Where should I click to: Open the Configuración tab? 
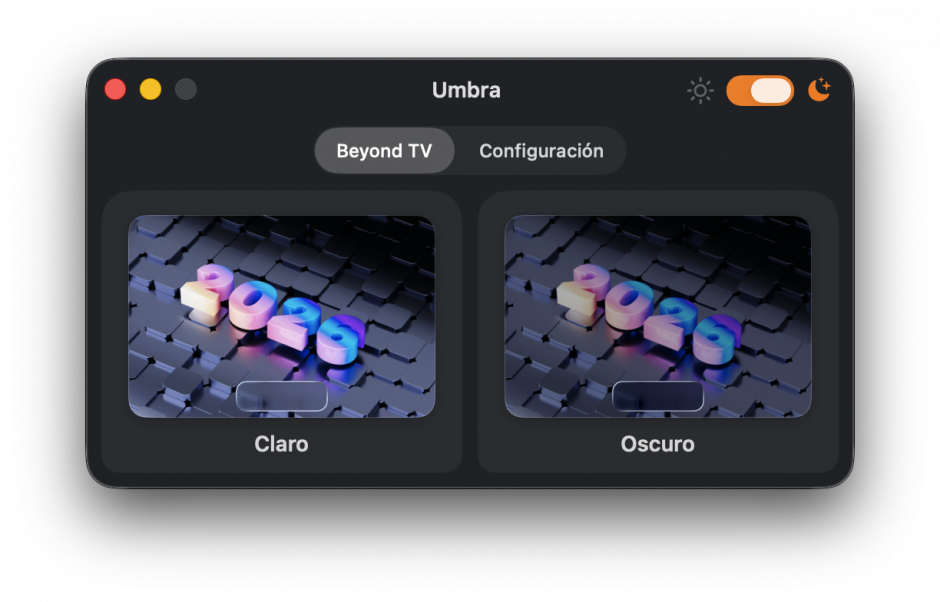coord(541,150)
